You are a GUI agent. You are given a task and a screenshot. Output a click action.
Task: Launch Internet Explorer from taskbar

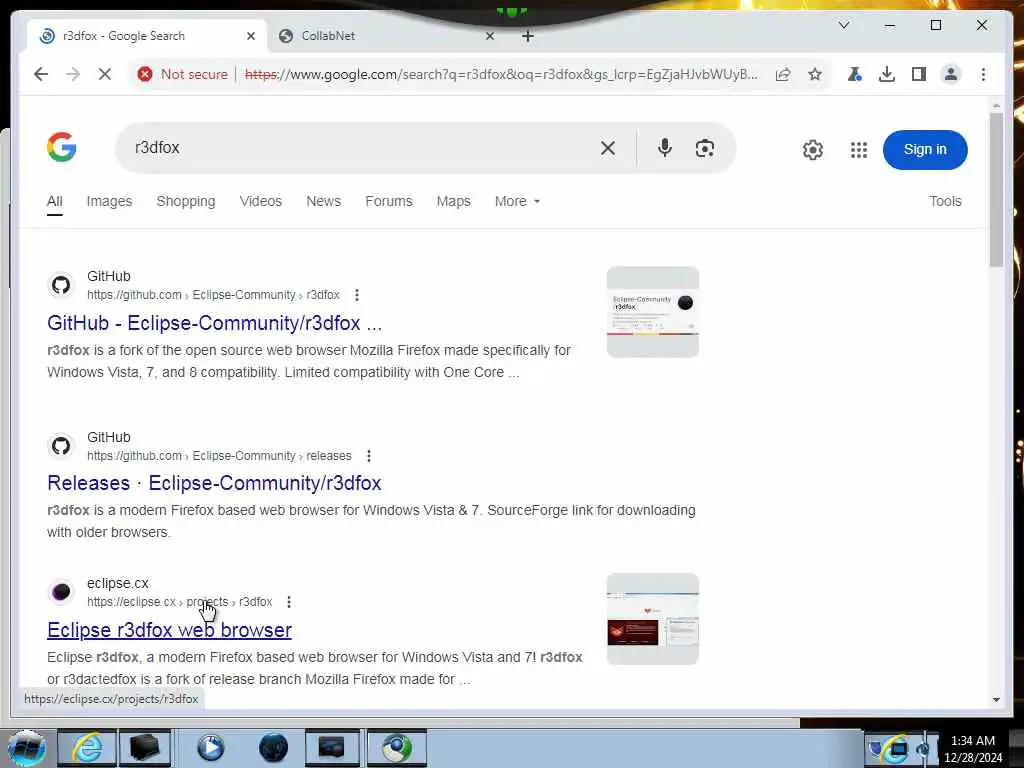87,748
